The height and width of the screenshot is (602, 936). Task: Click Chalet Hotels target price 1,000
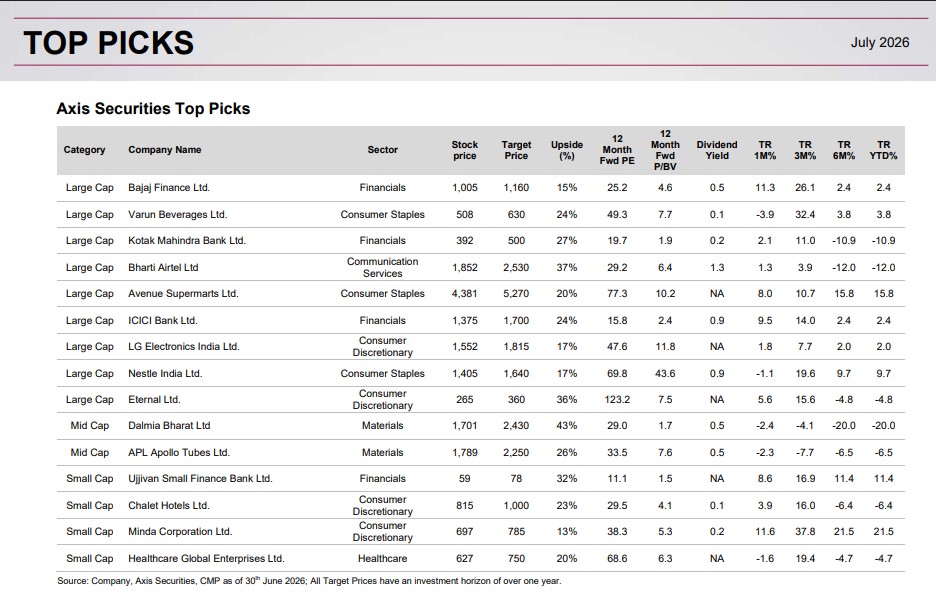[516, 506]
